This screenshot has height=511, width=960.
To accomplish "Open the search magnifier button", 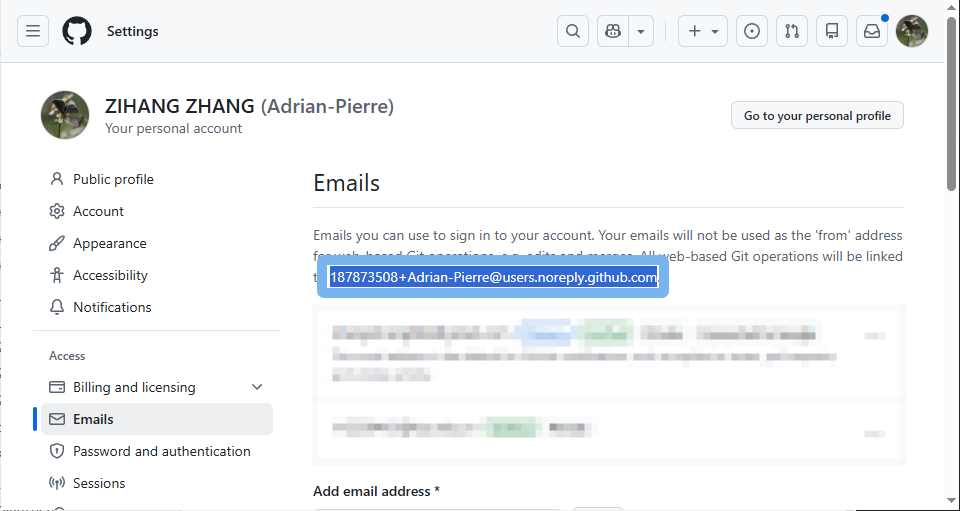I will click(x=573, y=31).
